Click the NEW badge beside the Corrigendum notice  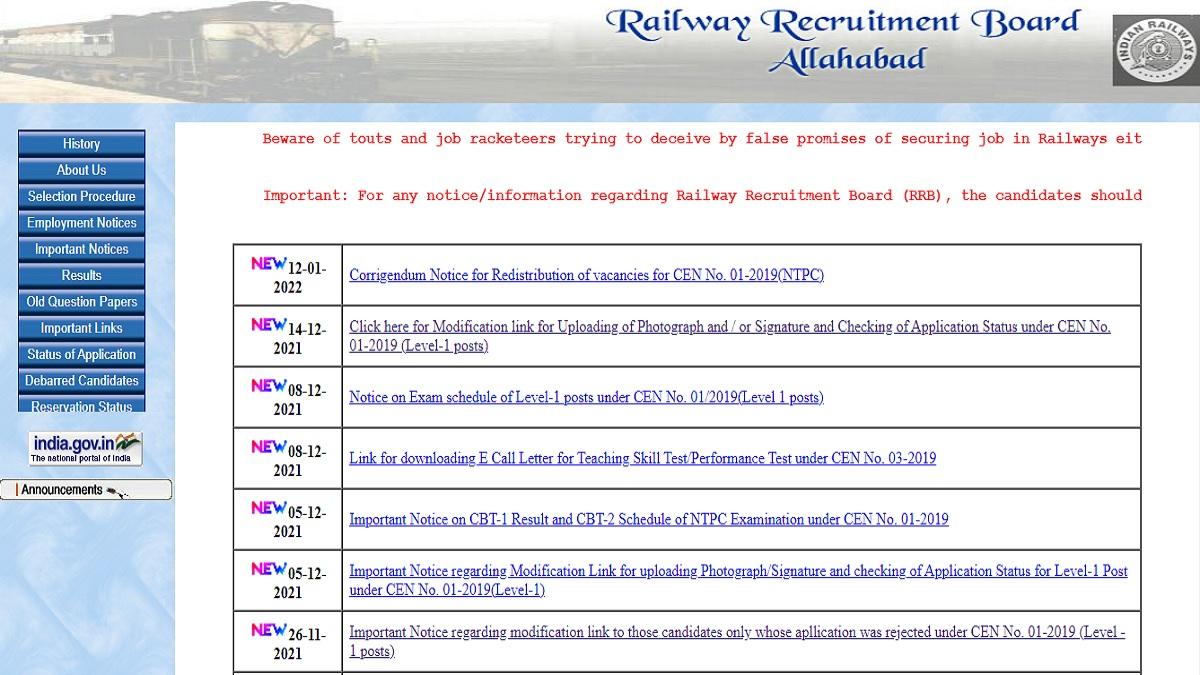coord(268,265)
